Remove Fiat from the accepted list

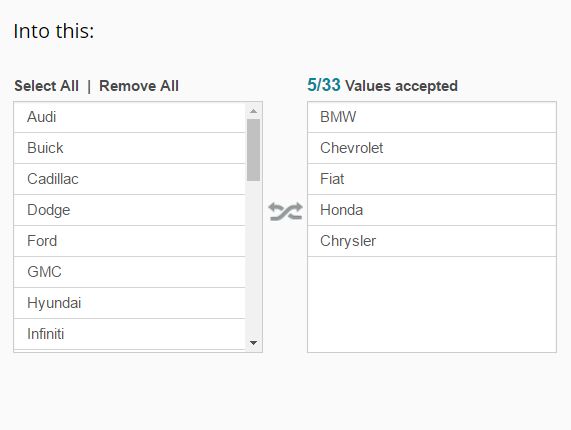(x=432, y=179)
